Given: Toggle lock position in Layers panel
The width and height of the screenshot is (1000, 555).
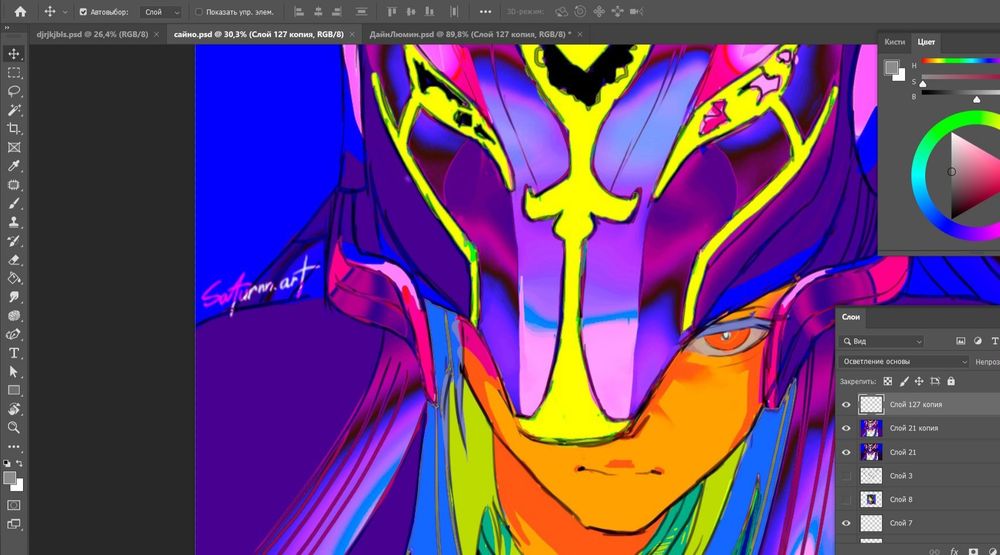Looking at the screenshot, I should click(x=919, y=381).
